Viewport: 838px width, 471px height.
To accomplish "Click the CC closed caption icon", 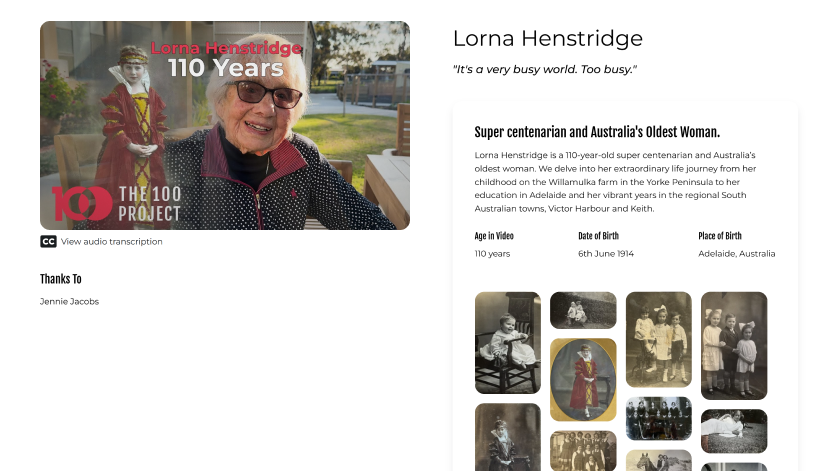I will (x=48, y=242).
